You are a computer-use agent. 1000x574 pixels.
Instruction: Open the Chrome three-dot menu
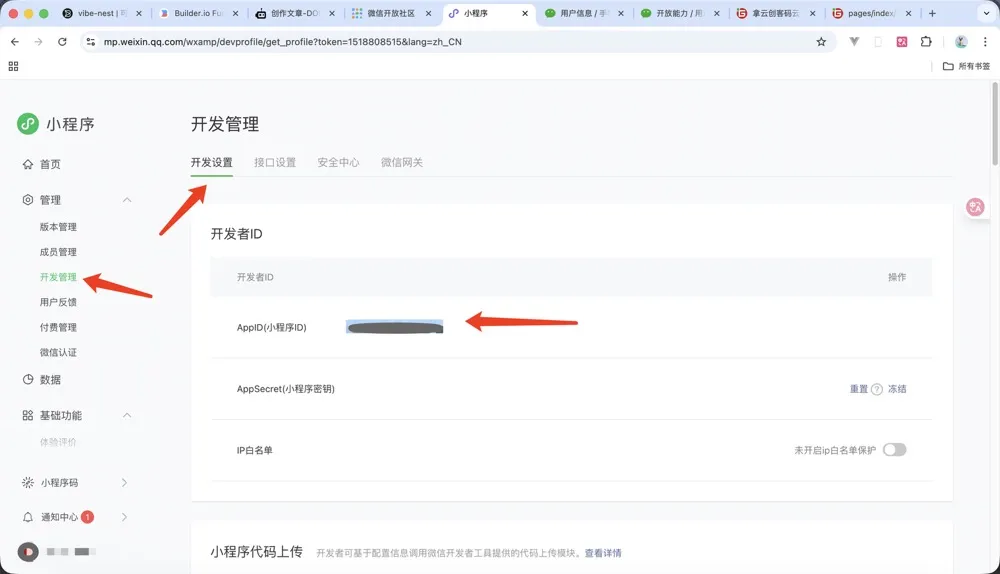pos(985,41)
